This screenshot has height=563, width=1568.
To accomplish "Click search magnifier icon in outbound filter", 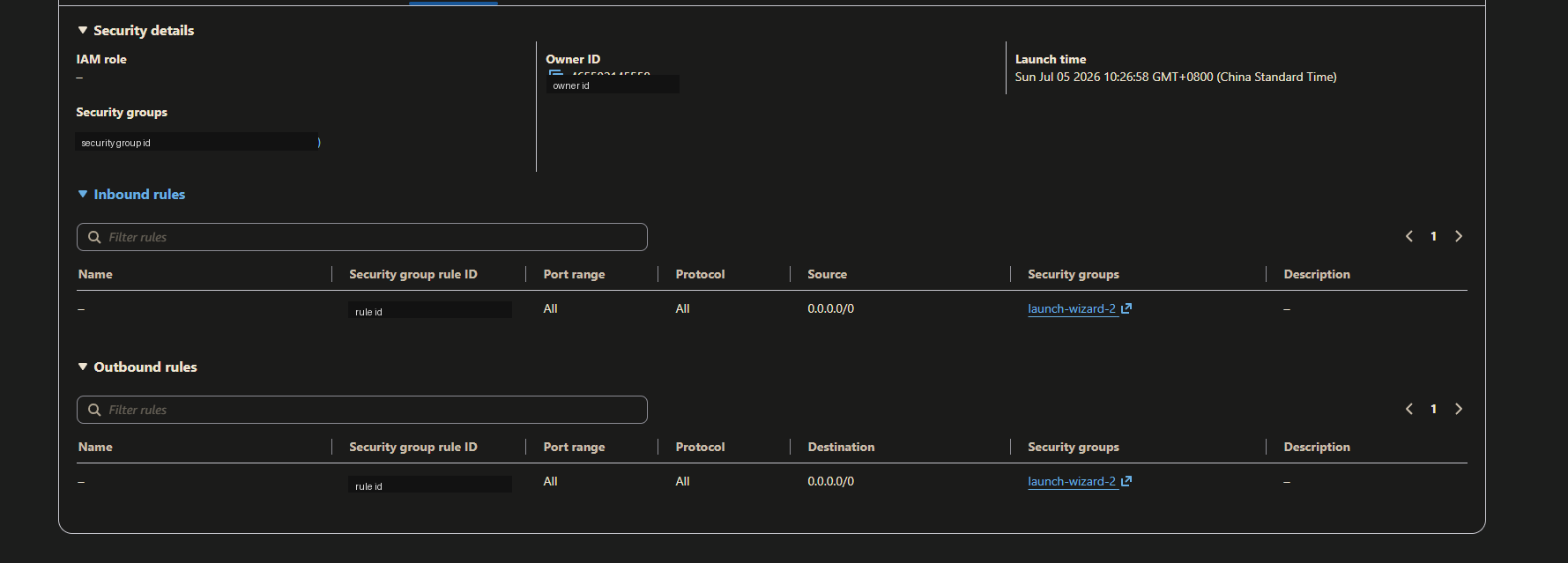I will point(94,410).
